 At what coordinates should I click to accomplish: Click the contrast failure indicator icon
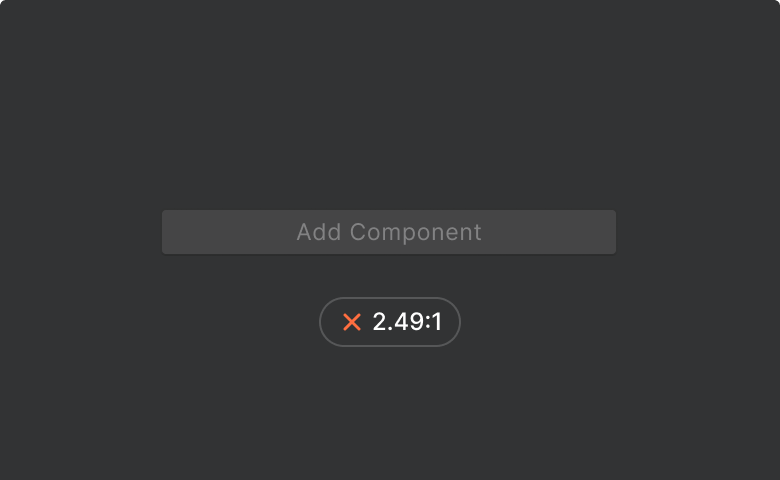coord(351,322)
